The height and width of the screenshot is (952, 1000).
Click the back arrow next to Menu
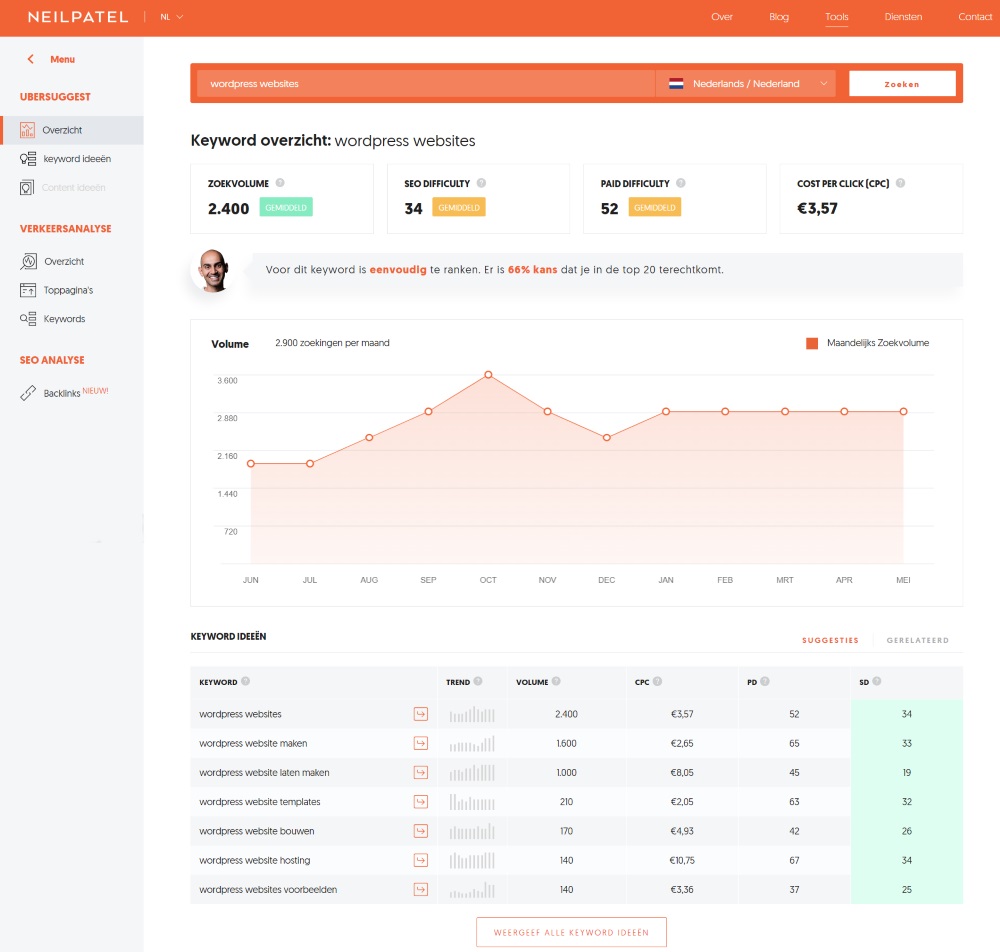pyautogui.click(x=30, y=59)
